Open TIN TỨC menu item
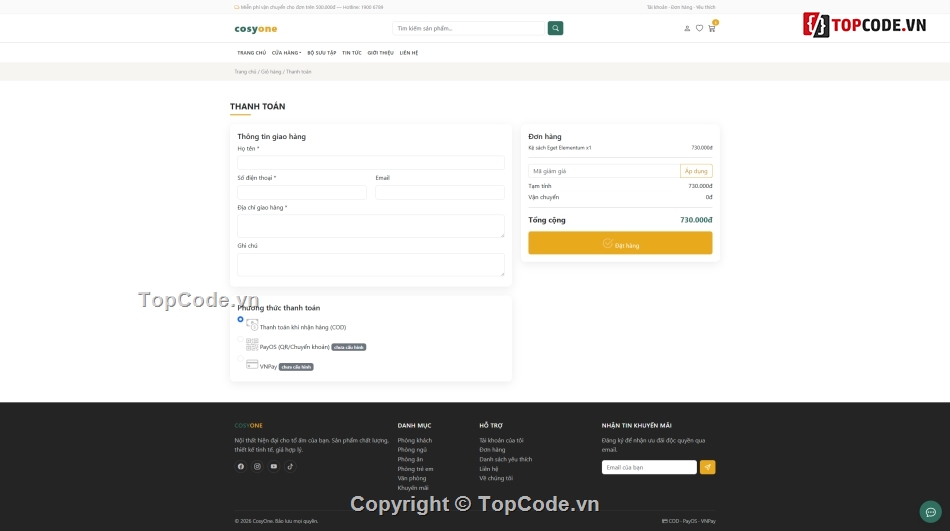Image resolution: width=950 pixels, height=531 pixels. coord(351,53)
